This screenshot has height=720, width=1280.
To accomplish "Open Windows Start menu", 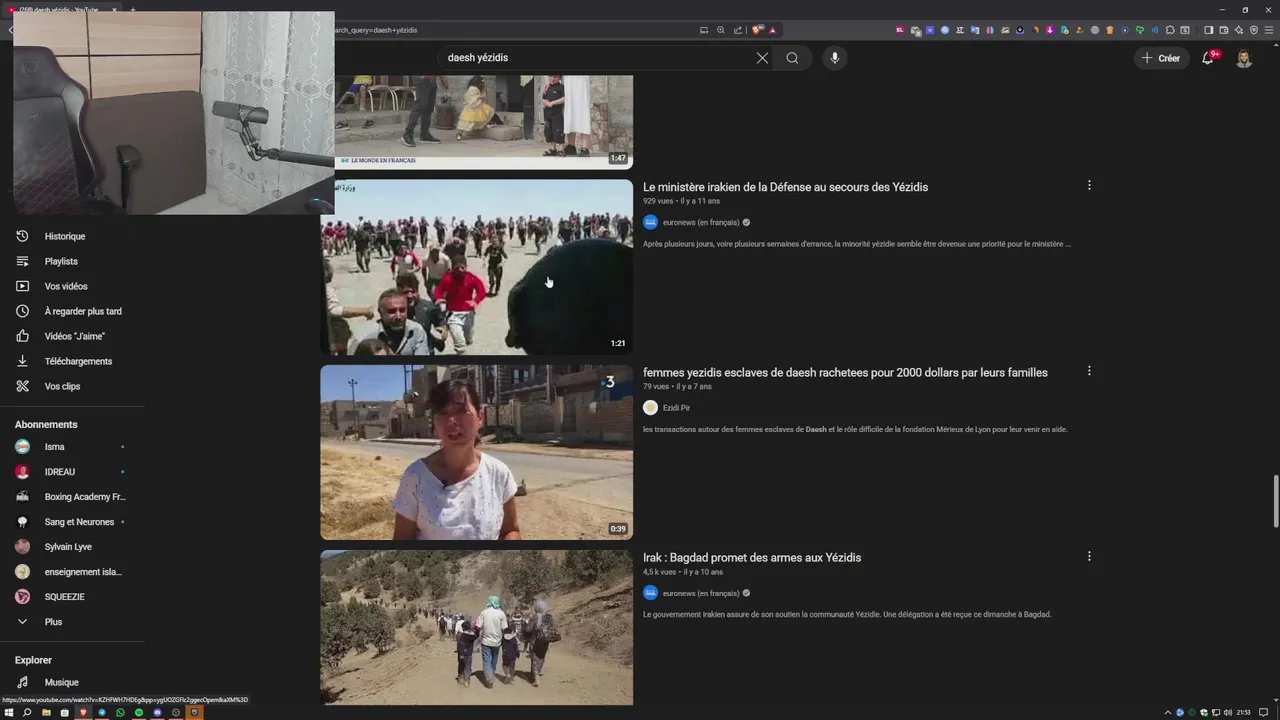I will (9, 712).
